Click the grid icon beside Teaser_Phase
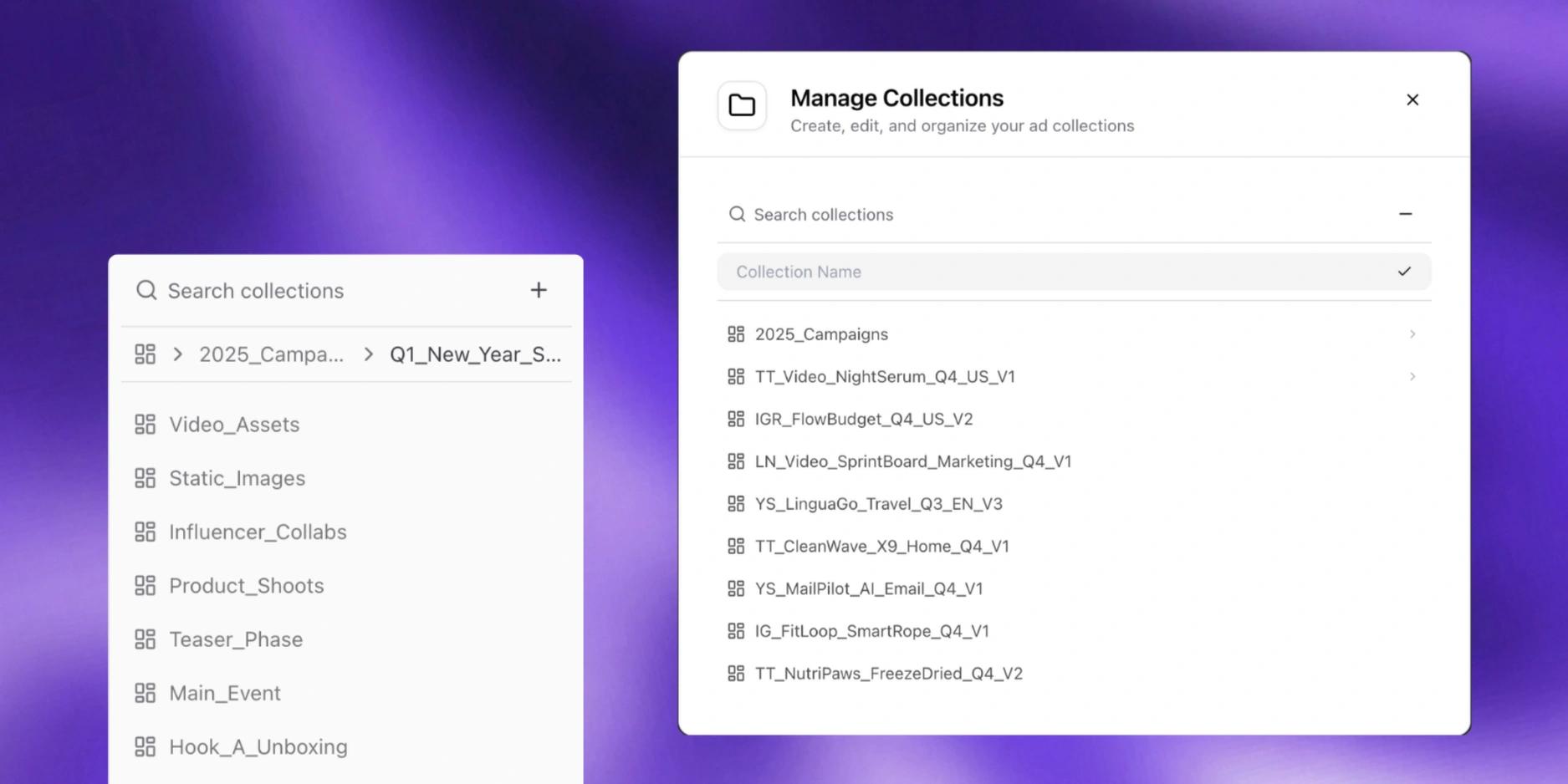This screenshot has width=1568, height=784. 146,639
